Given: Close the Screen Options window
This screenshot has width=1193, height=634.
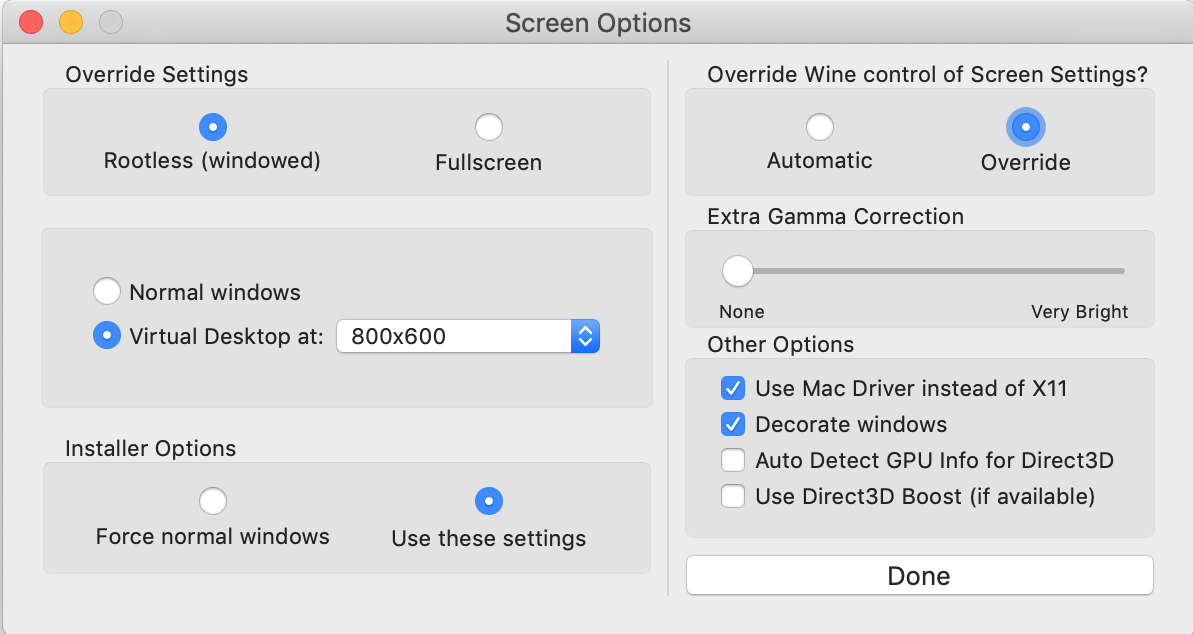Looking at the screenshot, I should (31, 22).
